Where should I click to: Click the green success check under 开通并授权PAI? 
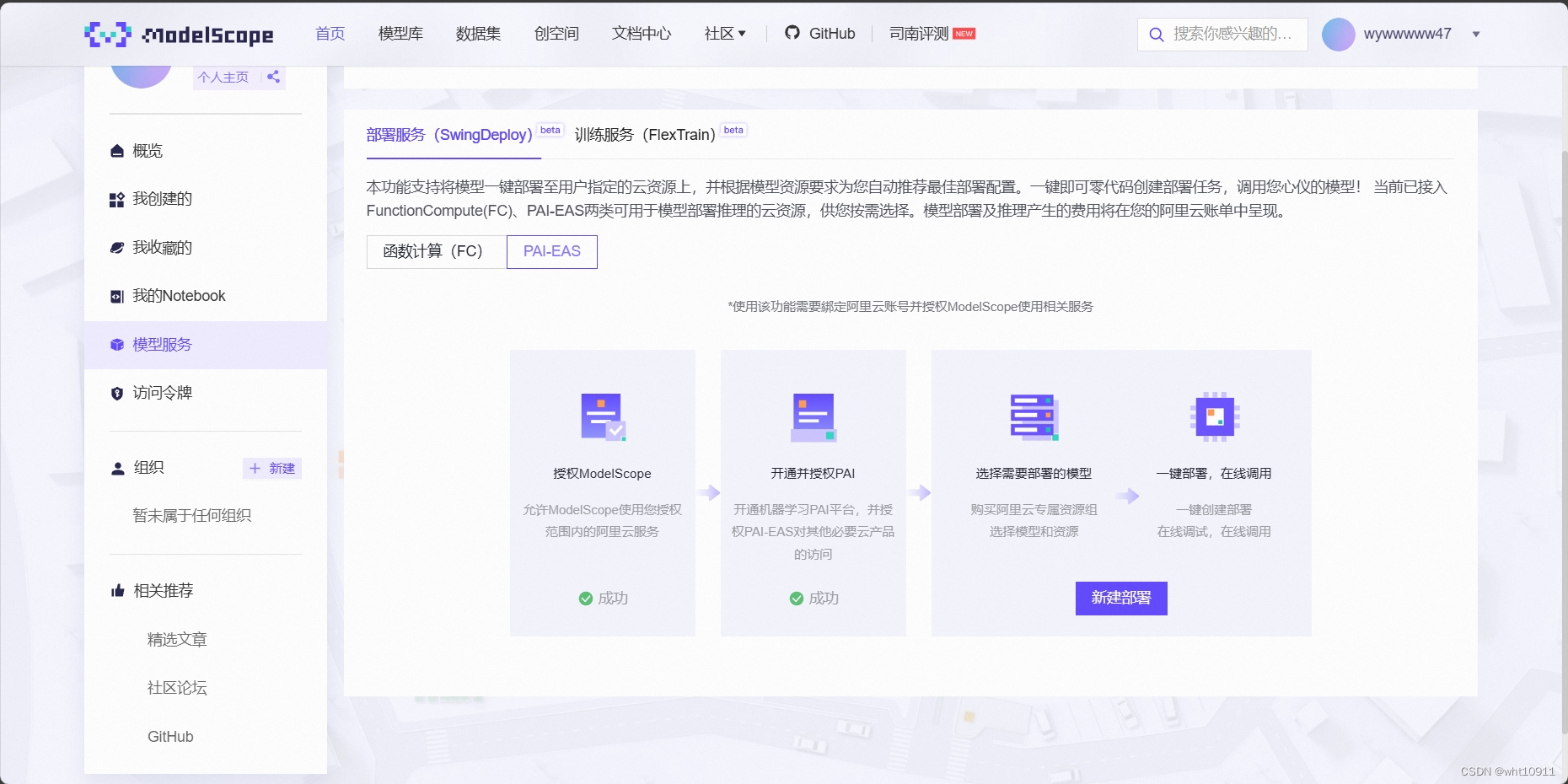[x=797, y=599]
